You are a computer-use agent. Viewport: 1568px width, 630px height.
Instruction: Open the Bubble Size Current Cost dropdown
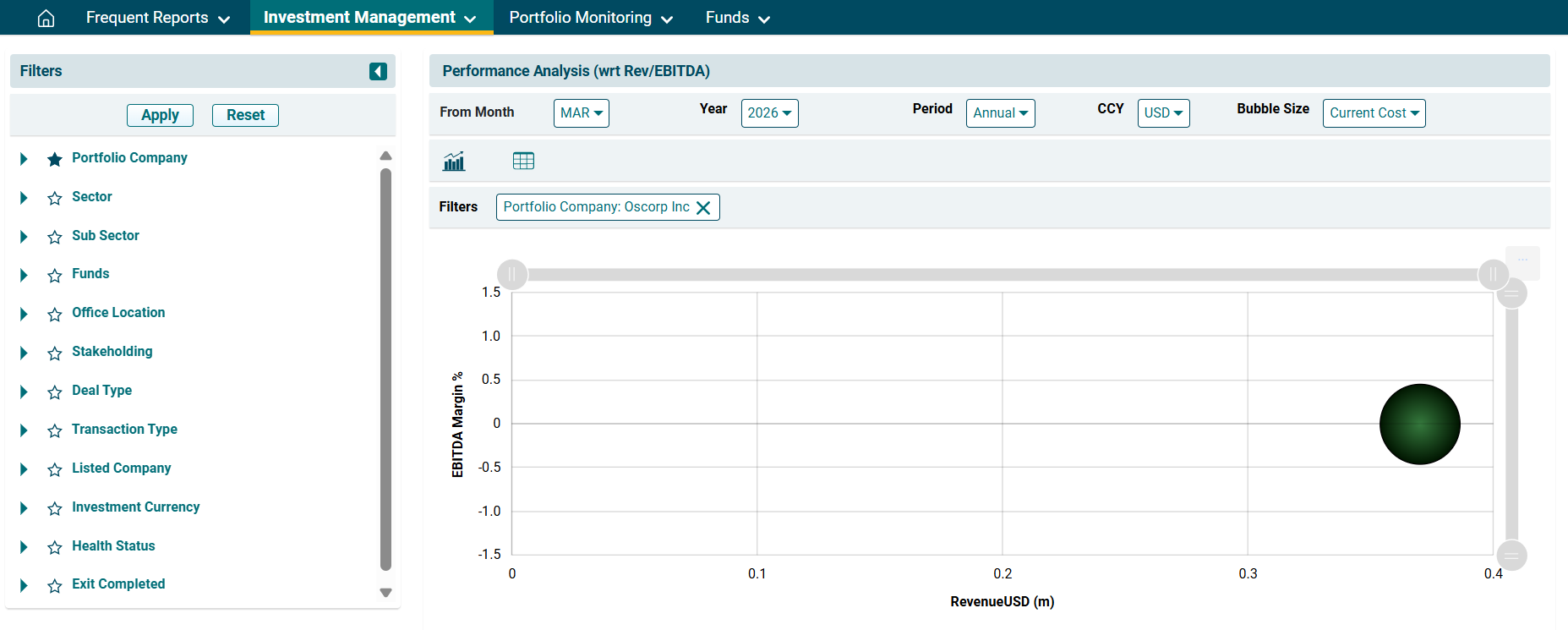point(1374,113)
